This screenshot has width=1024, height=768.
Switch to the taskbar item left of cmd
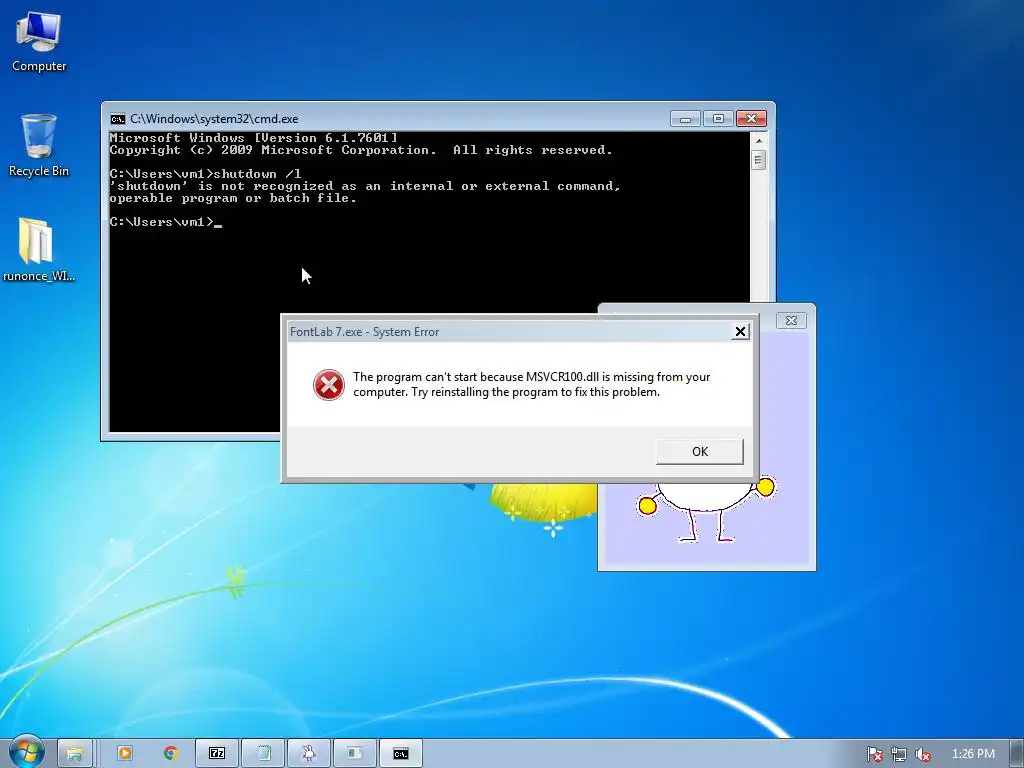pyautogui.click(x=355, y=753)
